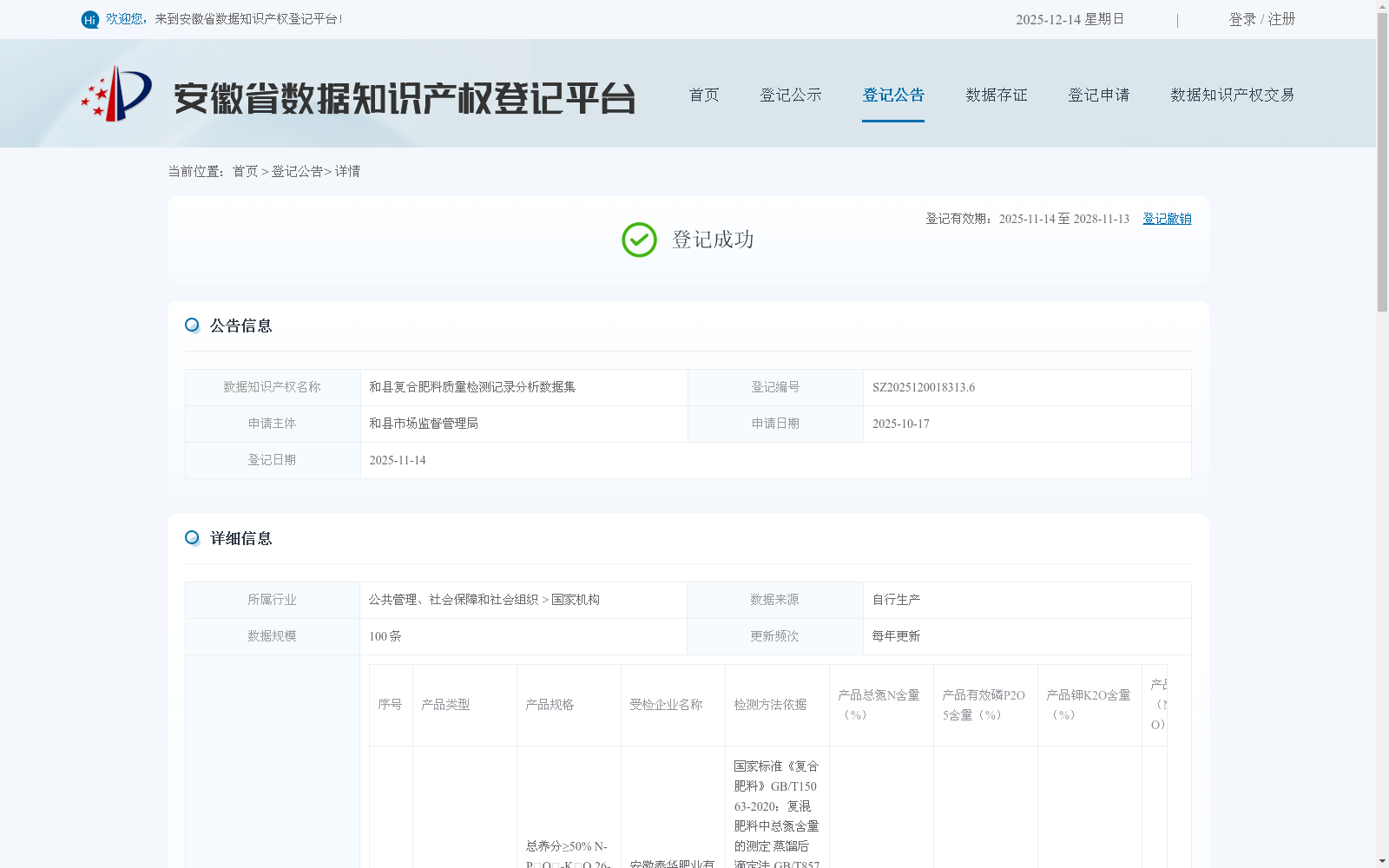Click the 检测方法依据 column header
Image resolution: width=1389 pixels, height=868 pixels.
(777, 705)
